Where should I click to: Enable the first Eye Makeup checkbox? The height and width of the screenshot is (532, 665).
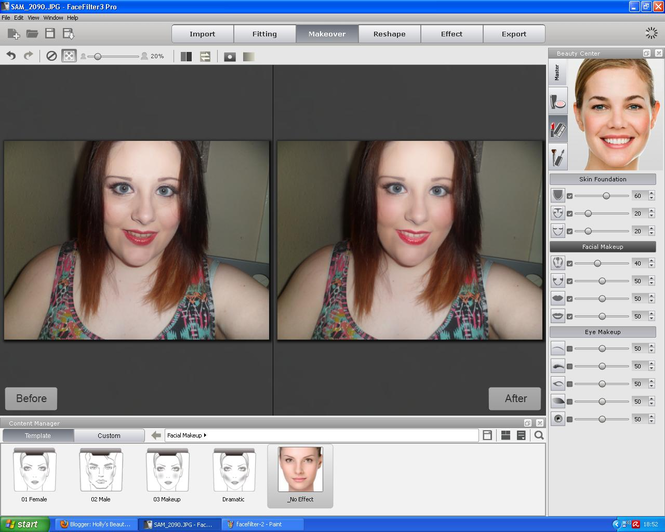(x=570, y=349)
